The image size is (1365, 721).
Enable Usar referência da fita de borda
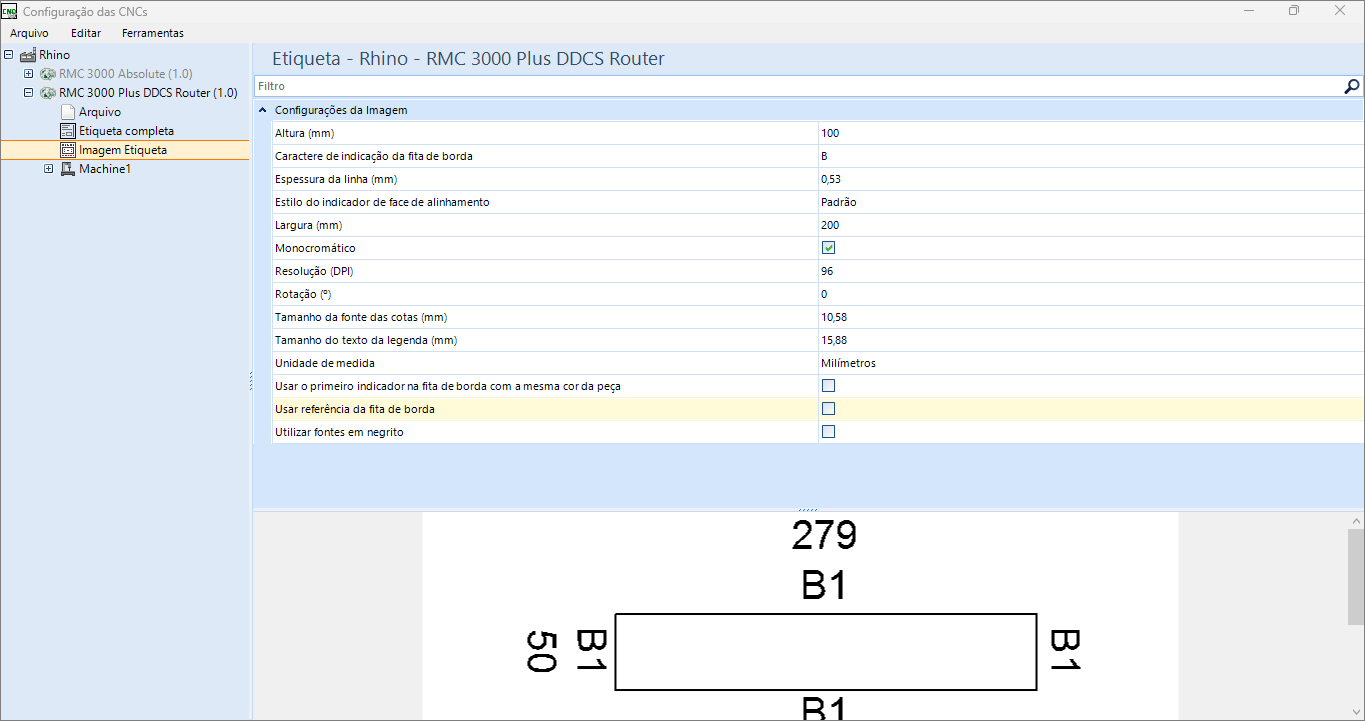click(x=829, y=409)
